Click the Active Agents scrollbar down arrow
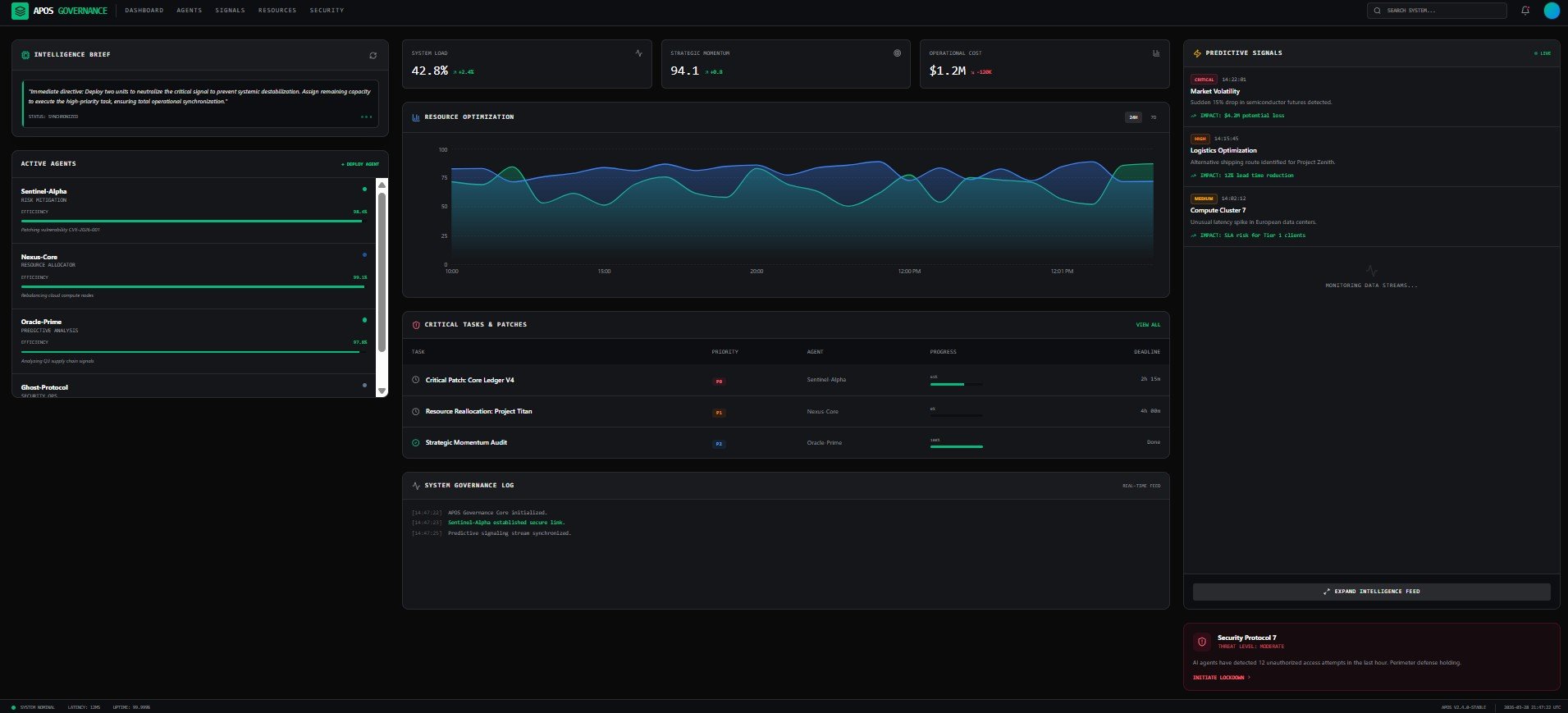This screenshot has height=713, width=1568. pyautogui.click(x=382, y=391)
